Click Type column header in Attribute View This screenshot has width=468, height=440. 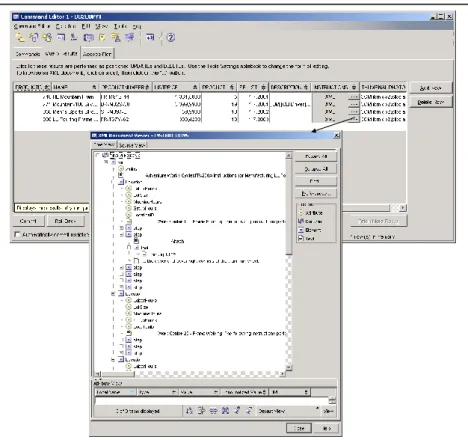pyautogui.click(x=158, y=392)
